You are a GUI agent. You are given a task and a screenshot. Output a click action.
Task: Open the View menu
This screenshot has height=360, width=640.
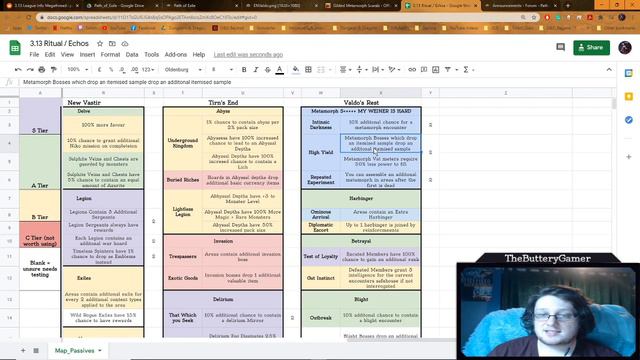(x=67, y=55)
